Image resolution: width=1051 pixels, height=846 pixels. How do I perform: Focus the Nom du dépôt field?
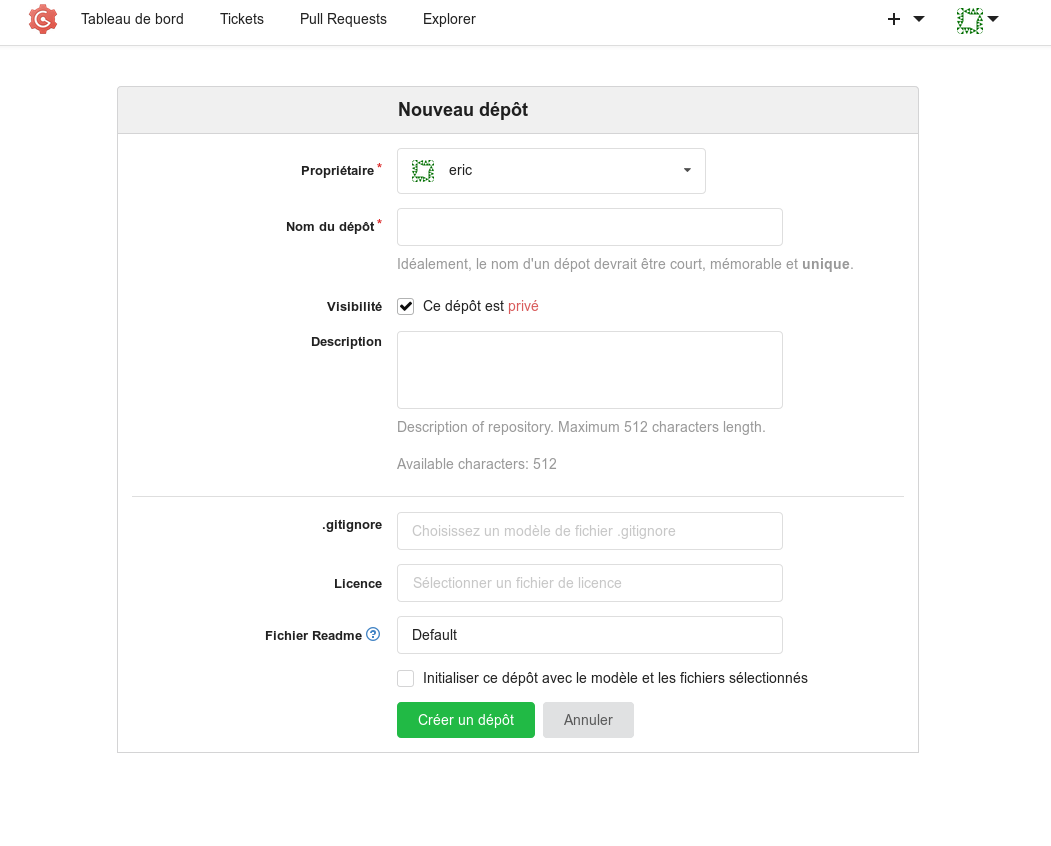point(589,227)
